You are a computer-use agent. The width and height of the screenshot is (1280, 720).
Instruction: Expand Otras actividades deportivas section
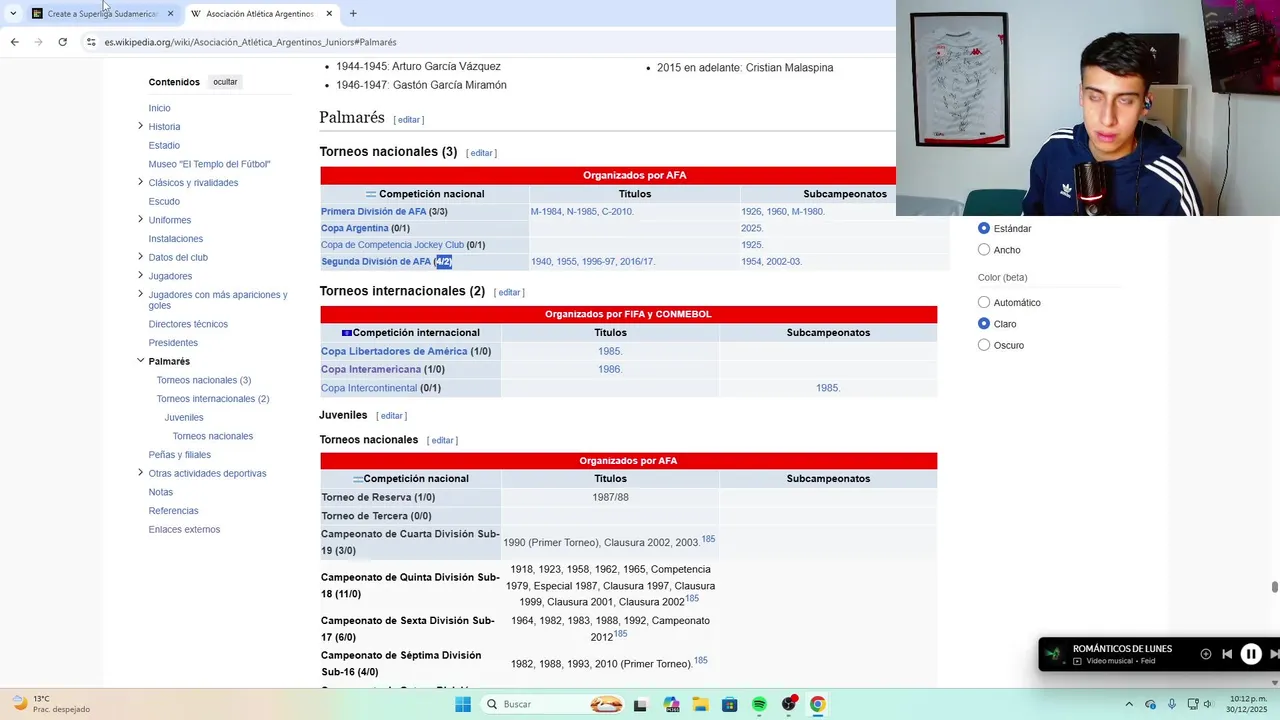[140, 473]
